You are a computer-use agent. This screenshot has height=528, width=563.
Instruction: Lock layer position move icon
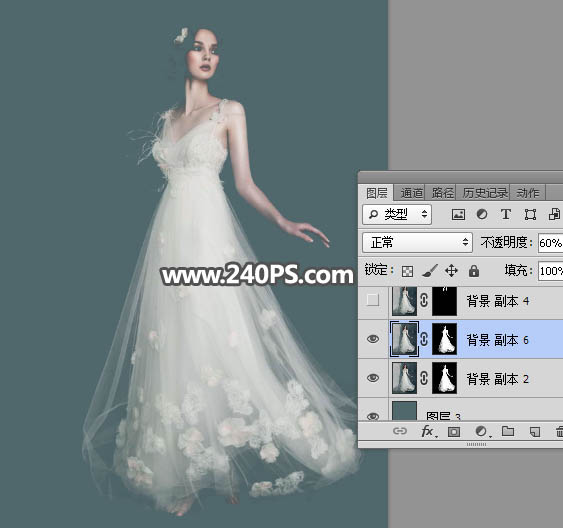[x=451, y=271]
